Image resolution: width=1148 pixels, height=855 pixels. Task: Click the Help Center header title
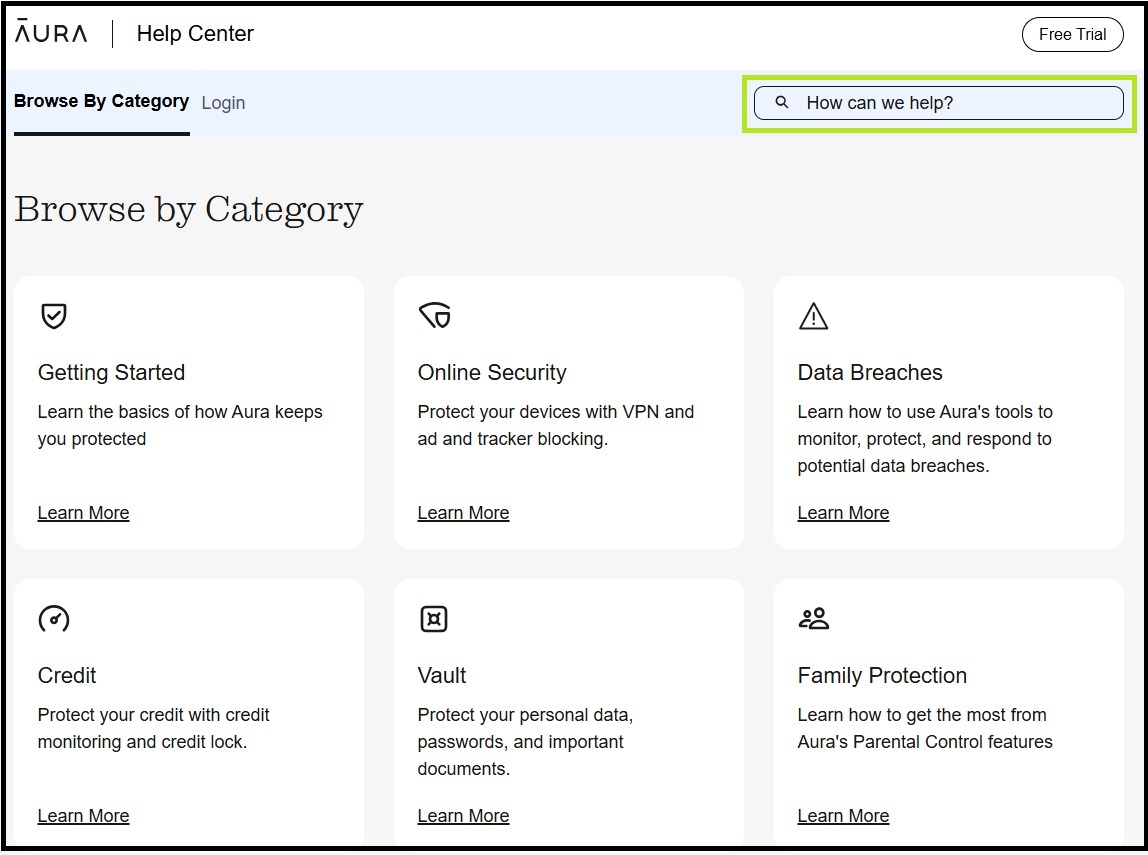pyautogui.click(x=195, y=34)
